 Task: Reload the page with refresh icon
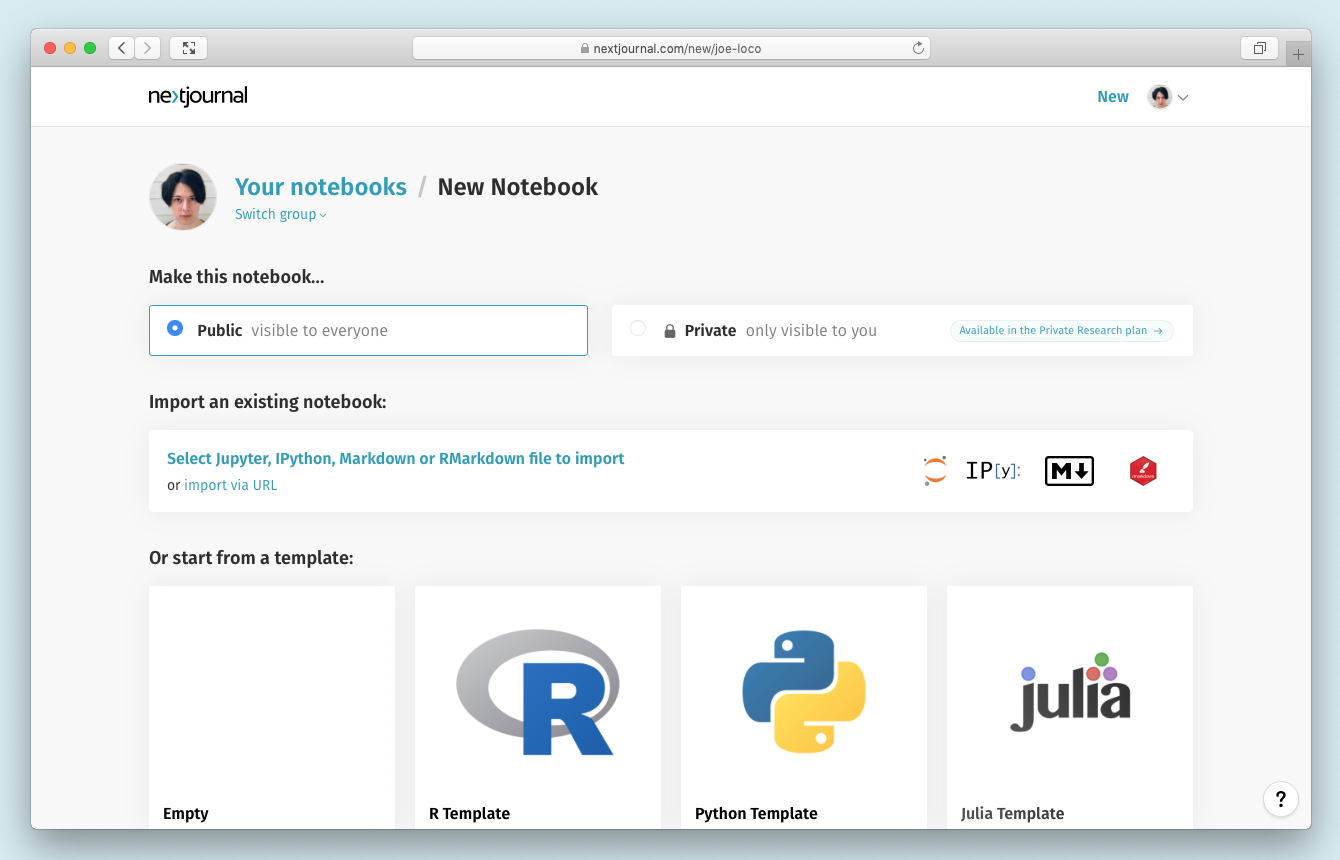[917, 48]
